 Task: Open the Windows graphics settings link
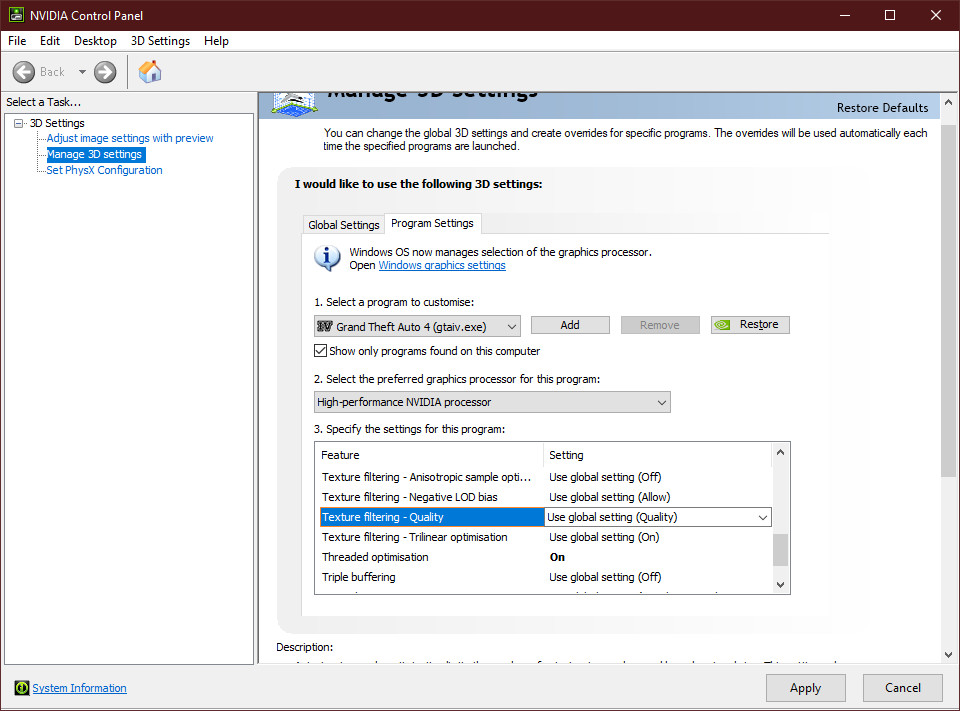coord(442,266)
